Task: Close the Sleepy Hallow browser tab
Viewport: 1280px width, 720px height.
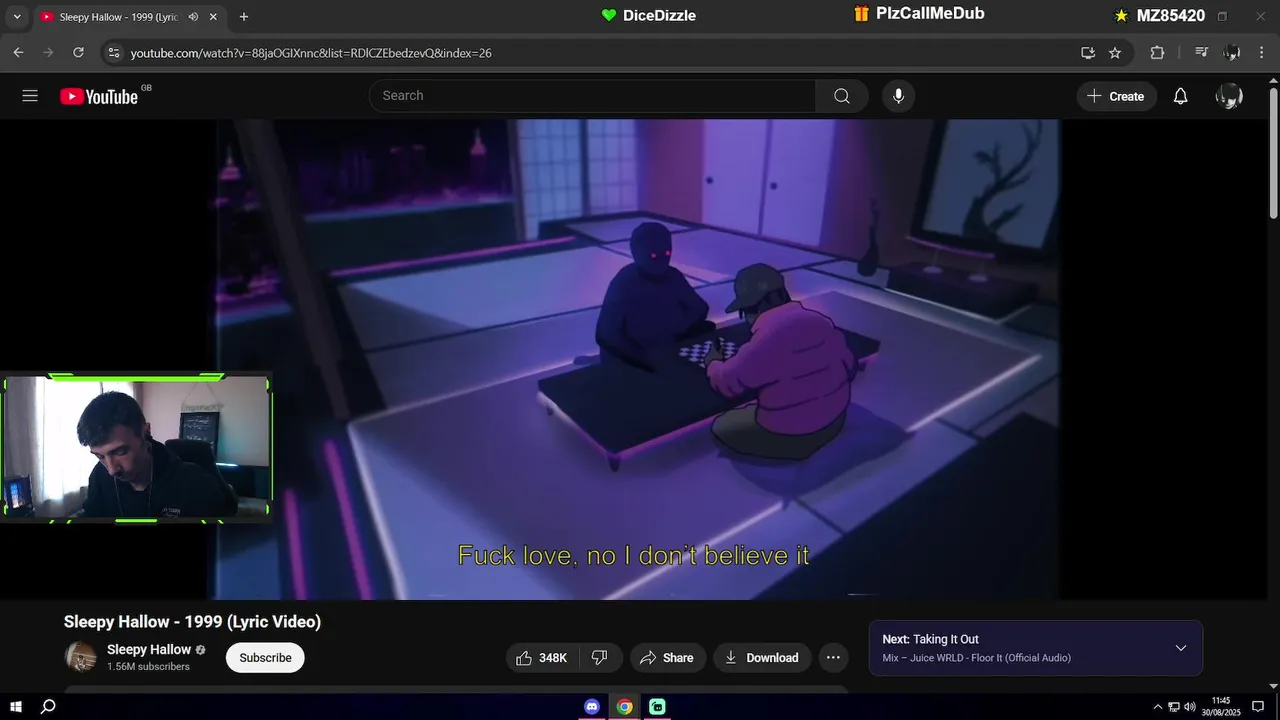Action: coord(213,17)
